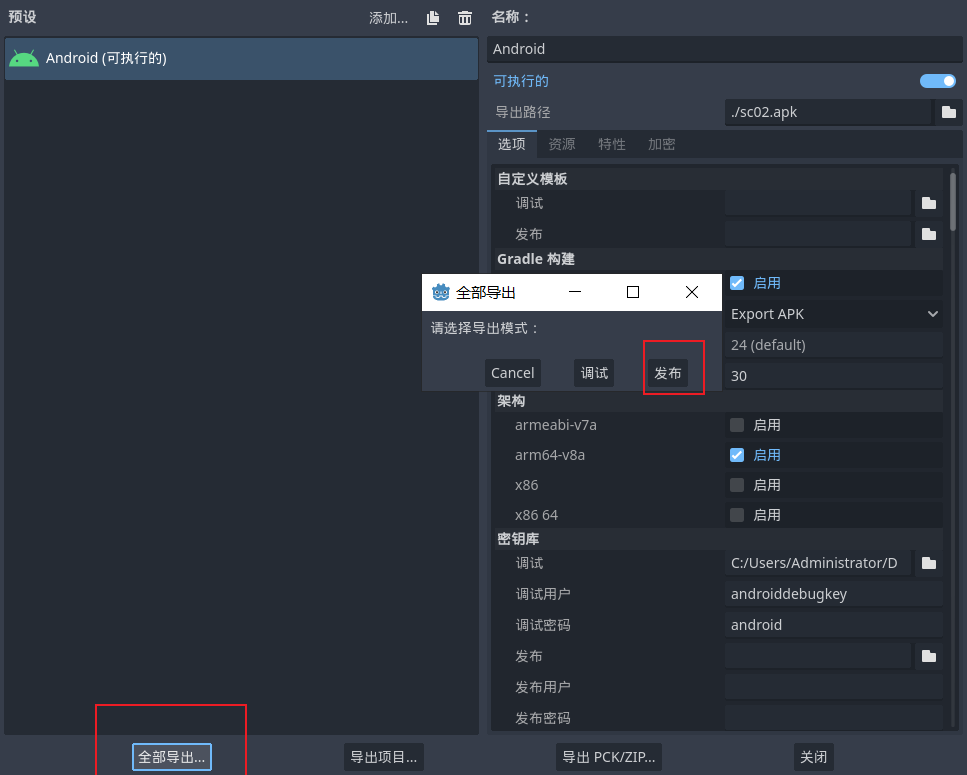This screenshot has height=775, width=967.
Task: Switch to the 选项 tab
Action: click(x=512, y=144)
